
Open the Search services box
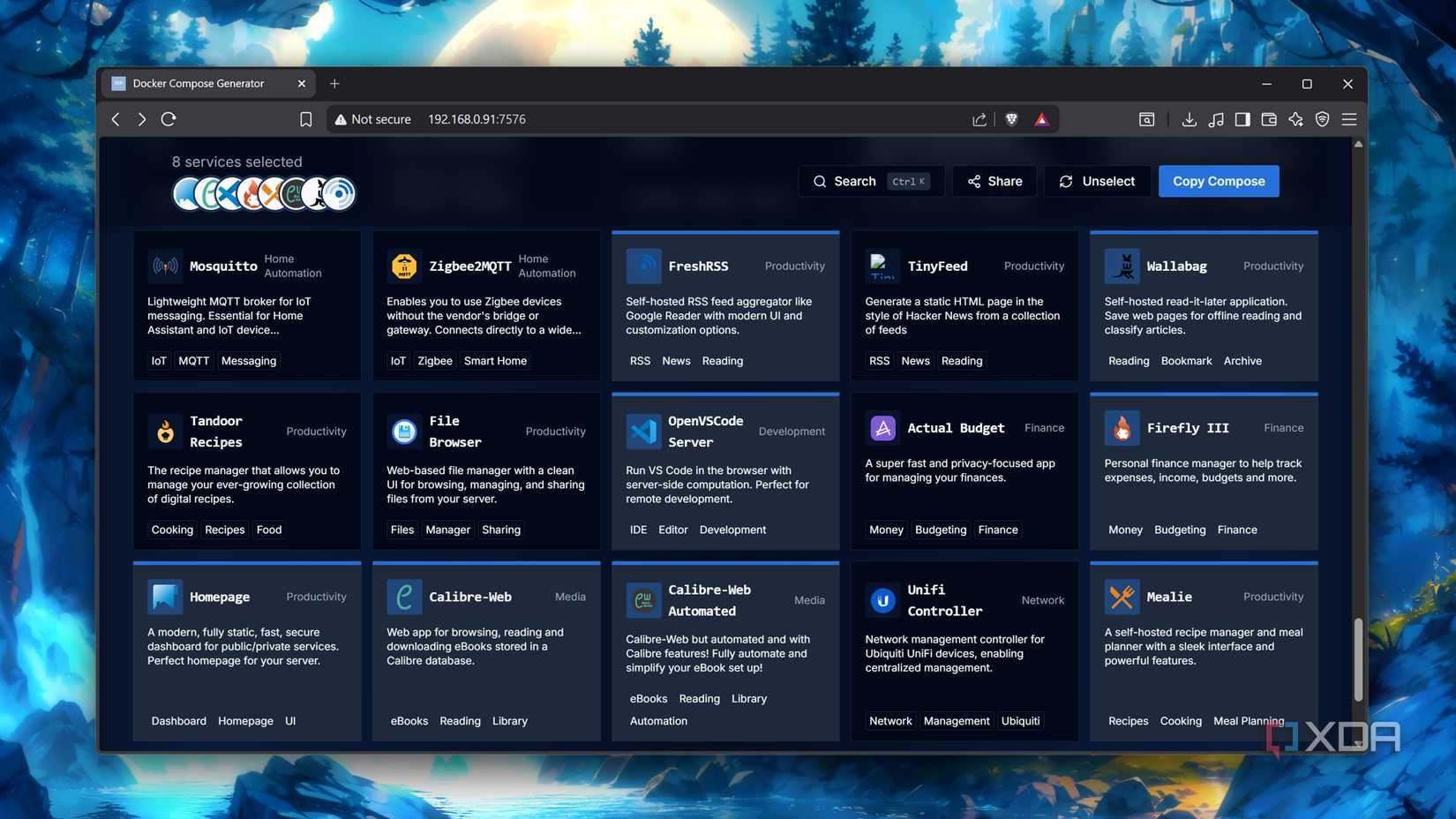coord(871,181)
